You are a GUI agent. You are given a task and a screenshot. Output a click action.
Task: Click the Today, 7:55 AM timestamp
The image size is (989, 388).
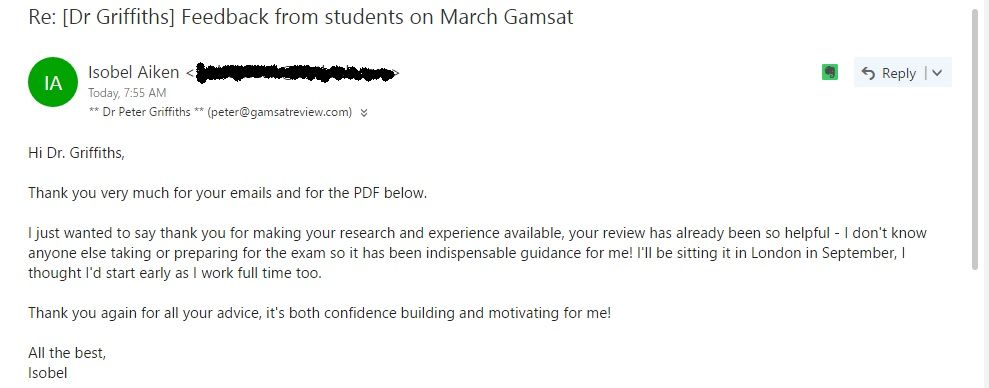[x=127, y=93]
